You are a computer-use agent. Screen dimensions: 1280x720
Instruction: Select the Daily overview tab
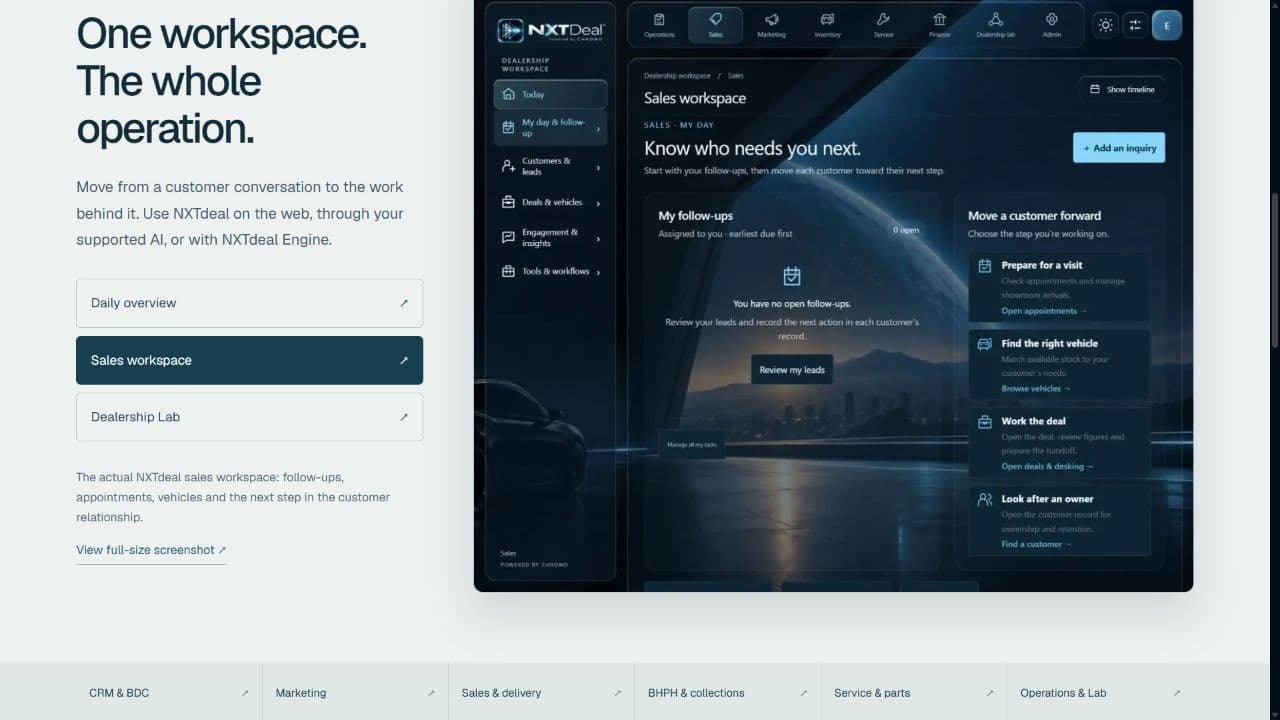click(x=249, y=303)
